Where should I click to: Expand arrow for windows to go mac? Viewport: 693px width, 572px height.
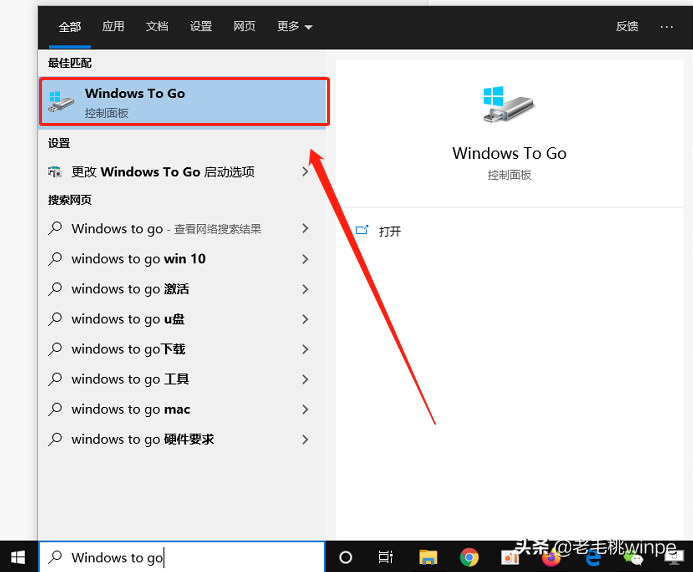pos(305,409)
